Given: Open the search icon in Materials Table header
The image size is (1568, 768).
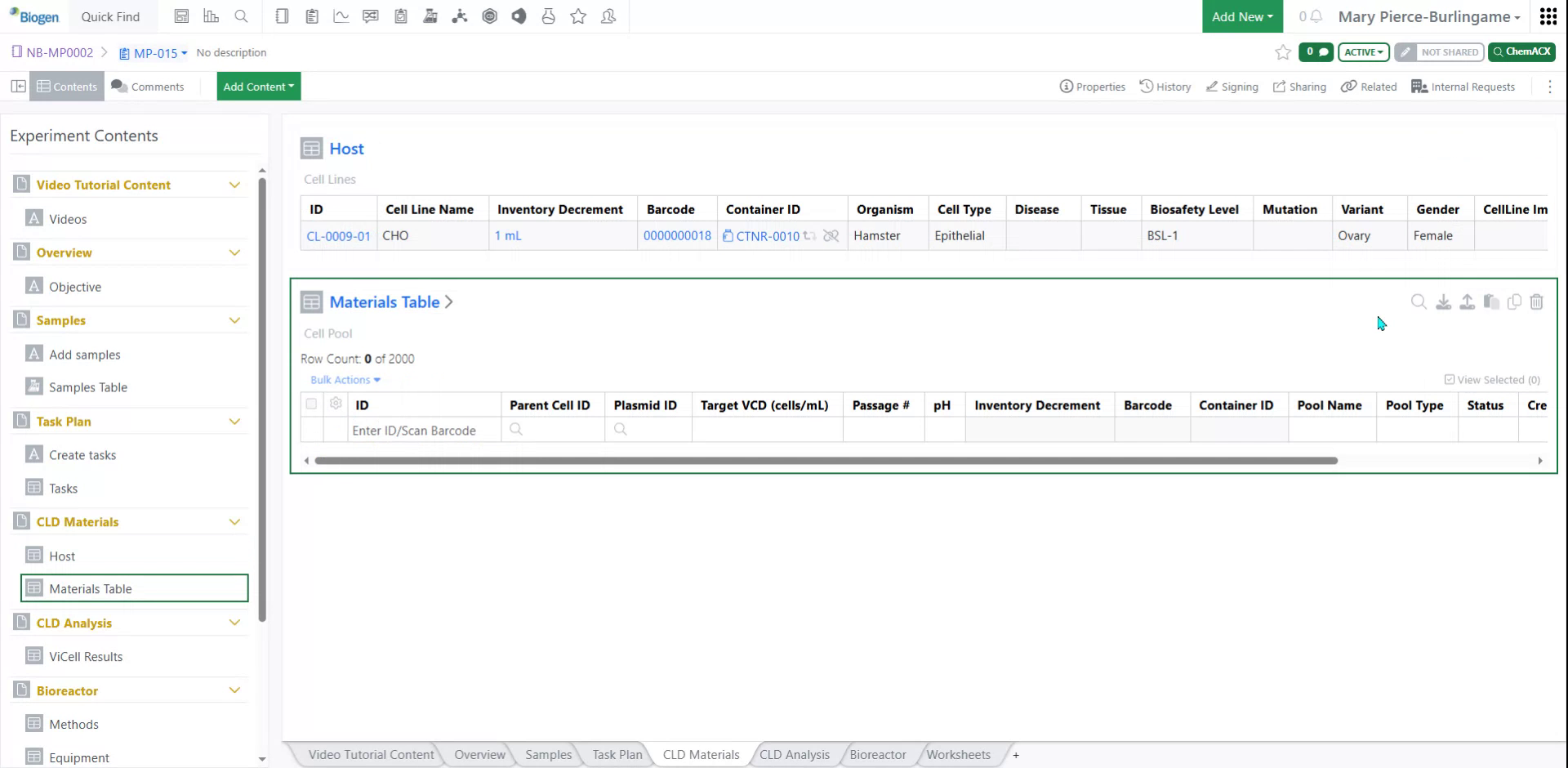Looking at the screenshot, I should click(1419, 301).
